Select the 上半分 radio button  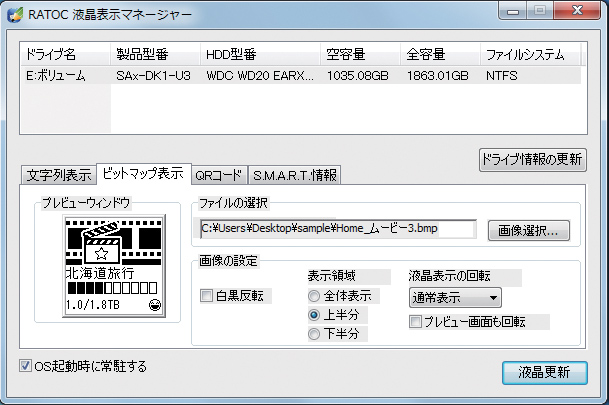(x=314, y=315)
